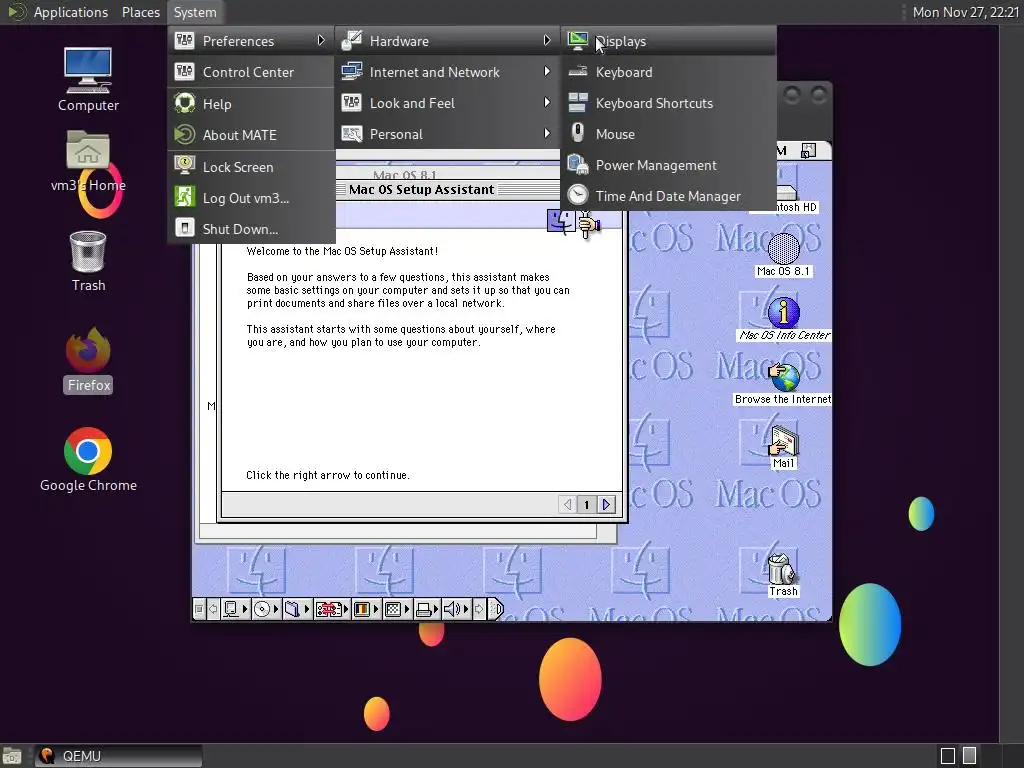Go to next Setup Assistant page with right arrow

coord(607,504)
